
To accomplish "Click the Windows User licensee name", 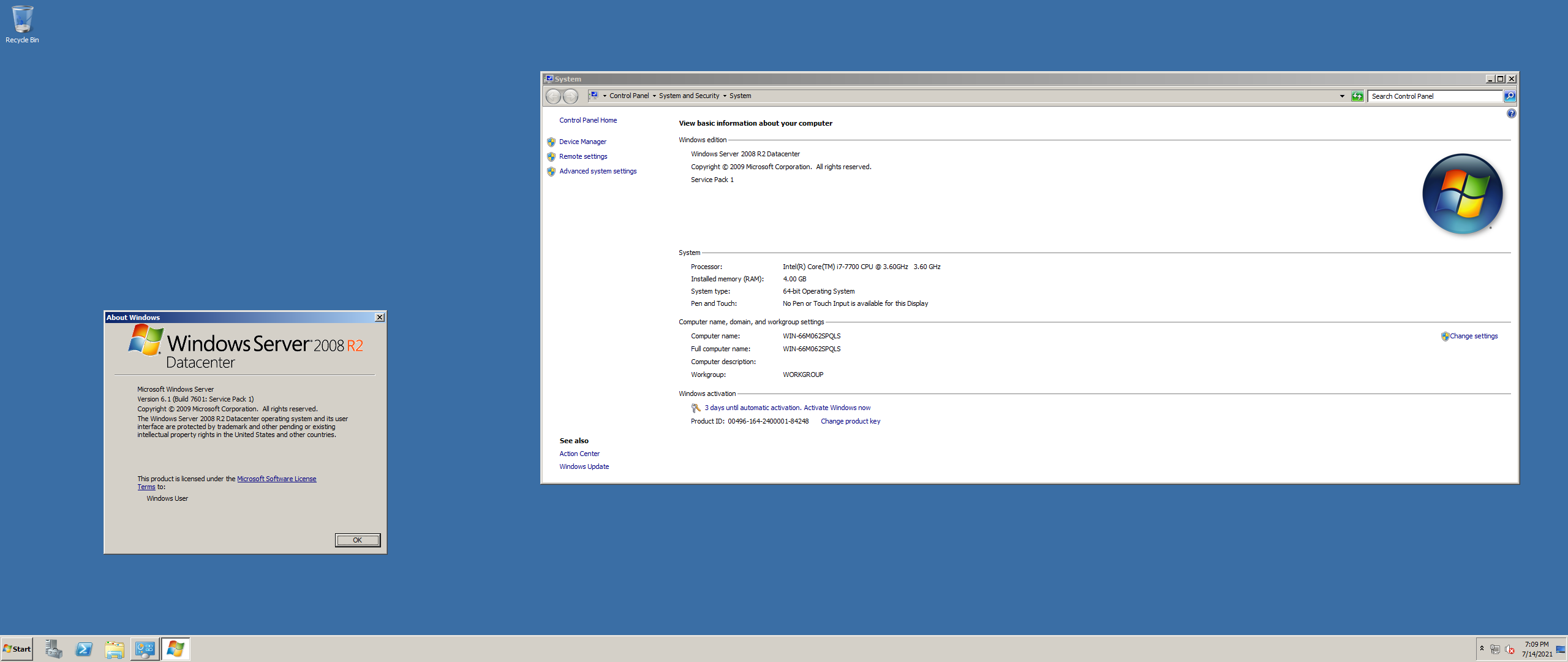I will point(167,498).
